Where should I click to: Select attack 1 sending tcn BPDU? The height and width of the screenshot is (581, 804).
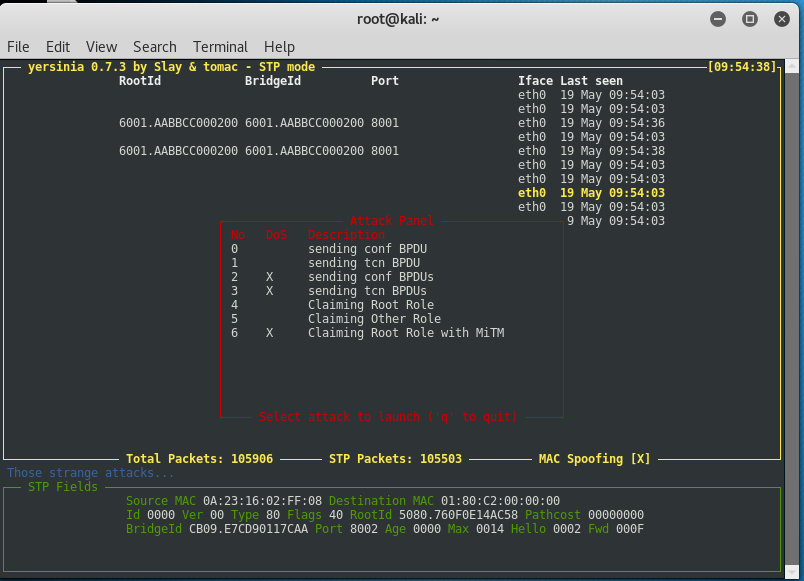click(x=325, y=263)
